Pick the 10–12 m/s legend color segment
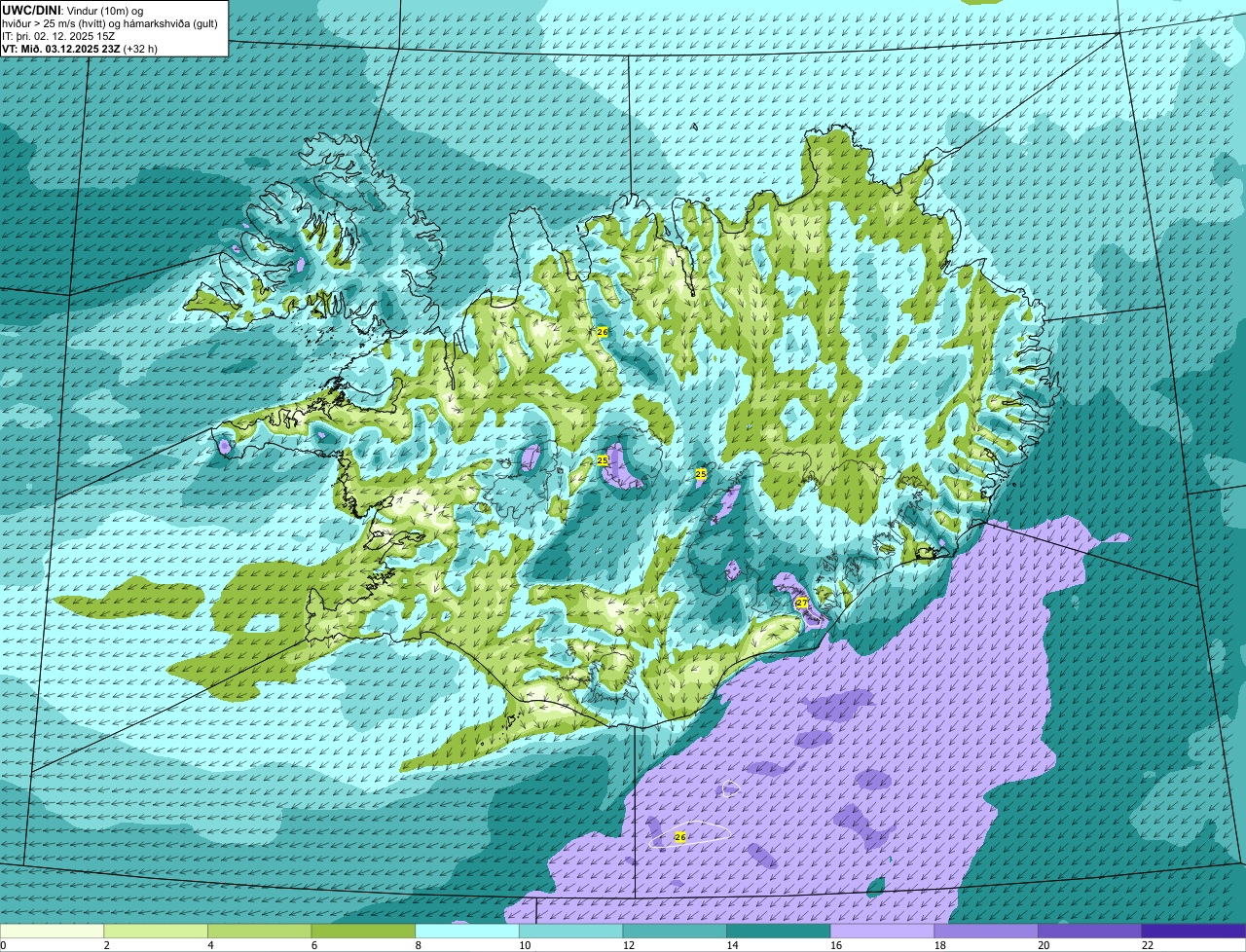Screen dimensions: 1246x952 tap(571, 932)
